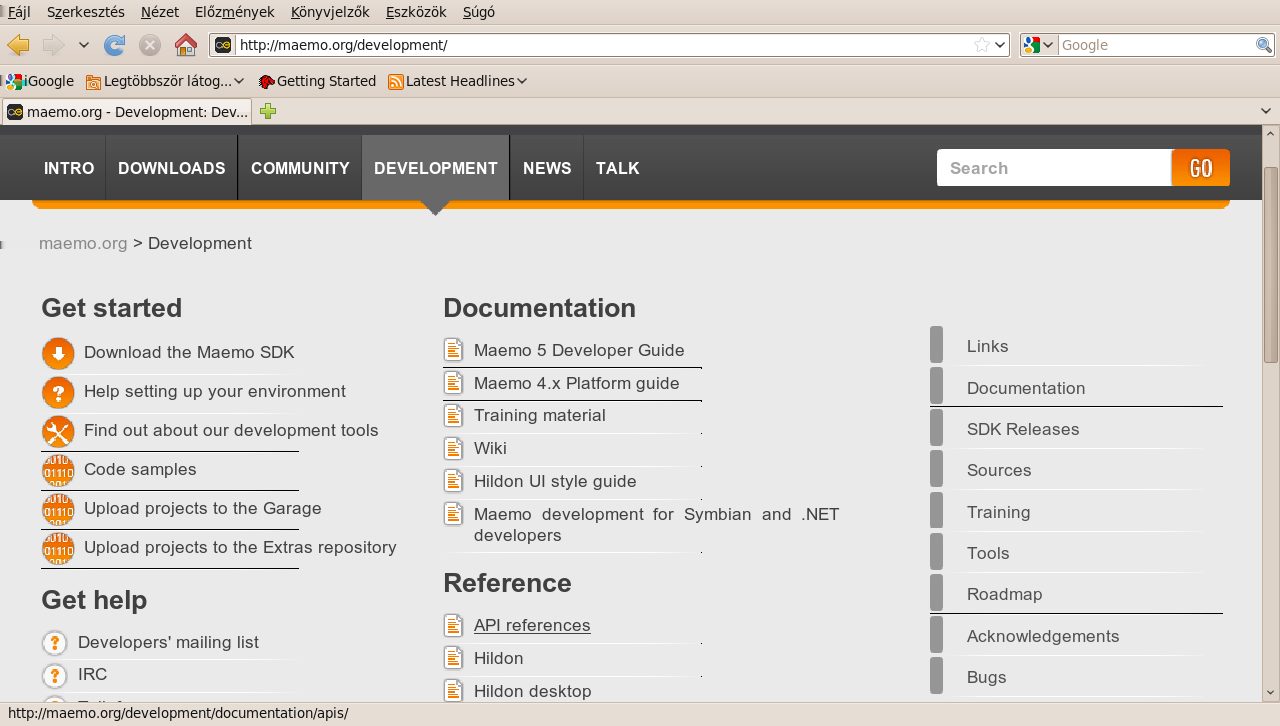Viewport: 1280px width, 726px height.
Task: Open the Szerkesztés menu
Action: point(86,12)
